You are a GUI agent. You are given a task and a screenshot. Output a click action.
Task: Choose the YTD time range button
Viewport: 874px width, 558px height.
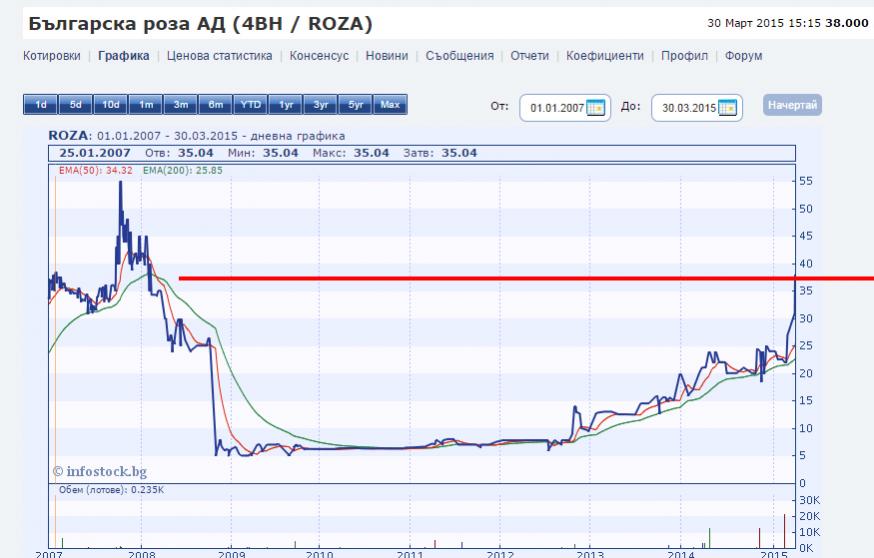[x=250, y=104]
